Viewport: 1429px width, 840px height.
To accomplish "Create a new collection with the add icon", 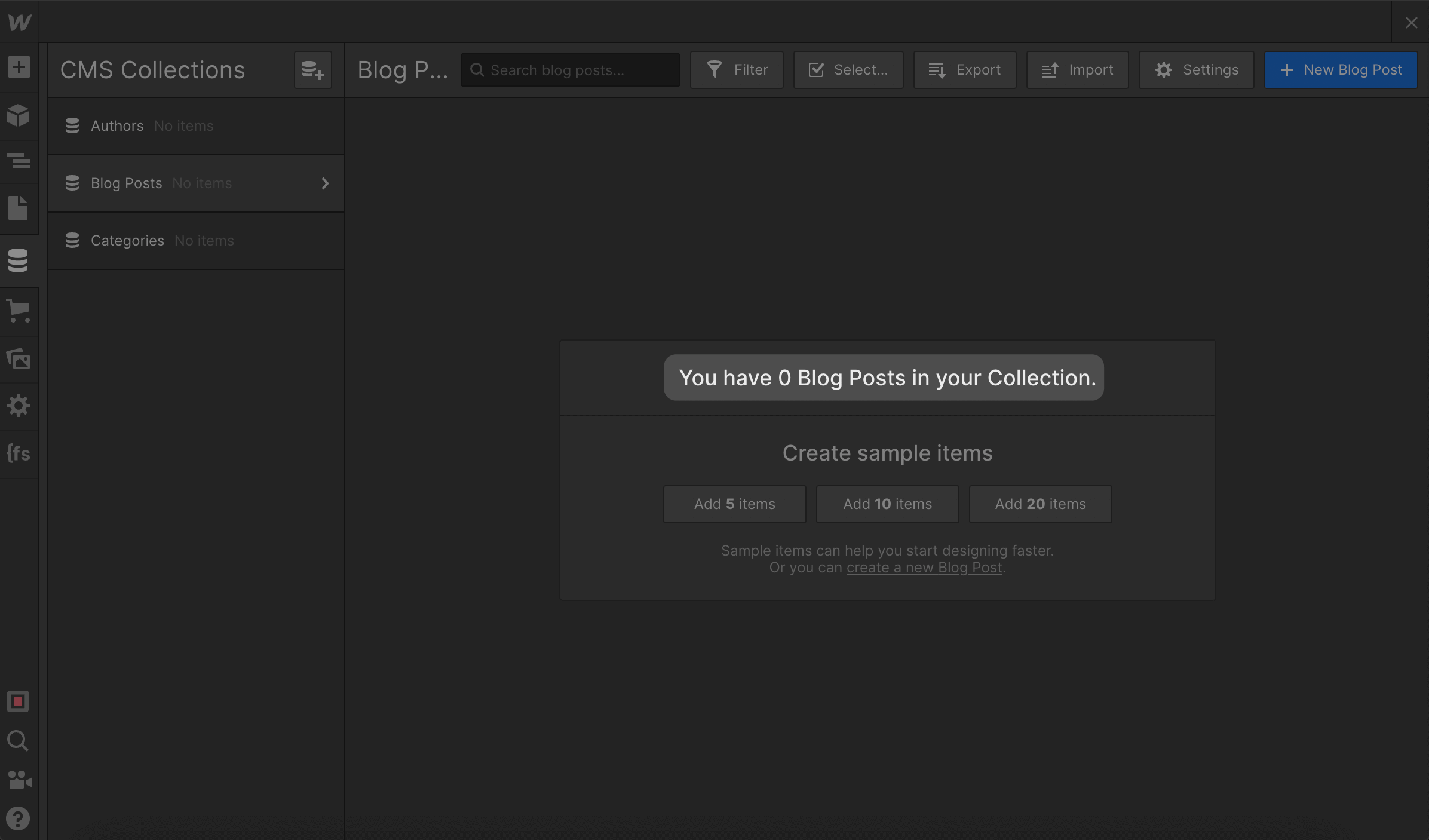I will click(x=312, y=69).
